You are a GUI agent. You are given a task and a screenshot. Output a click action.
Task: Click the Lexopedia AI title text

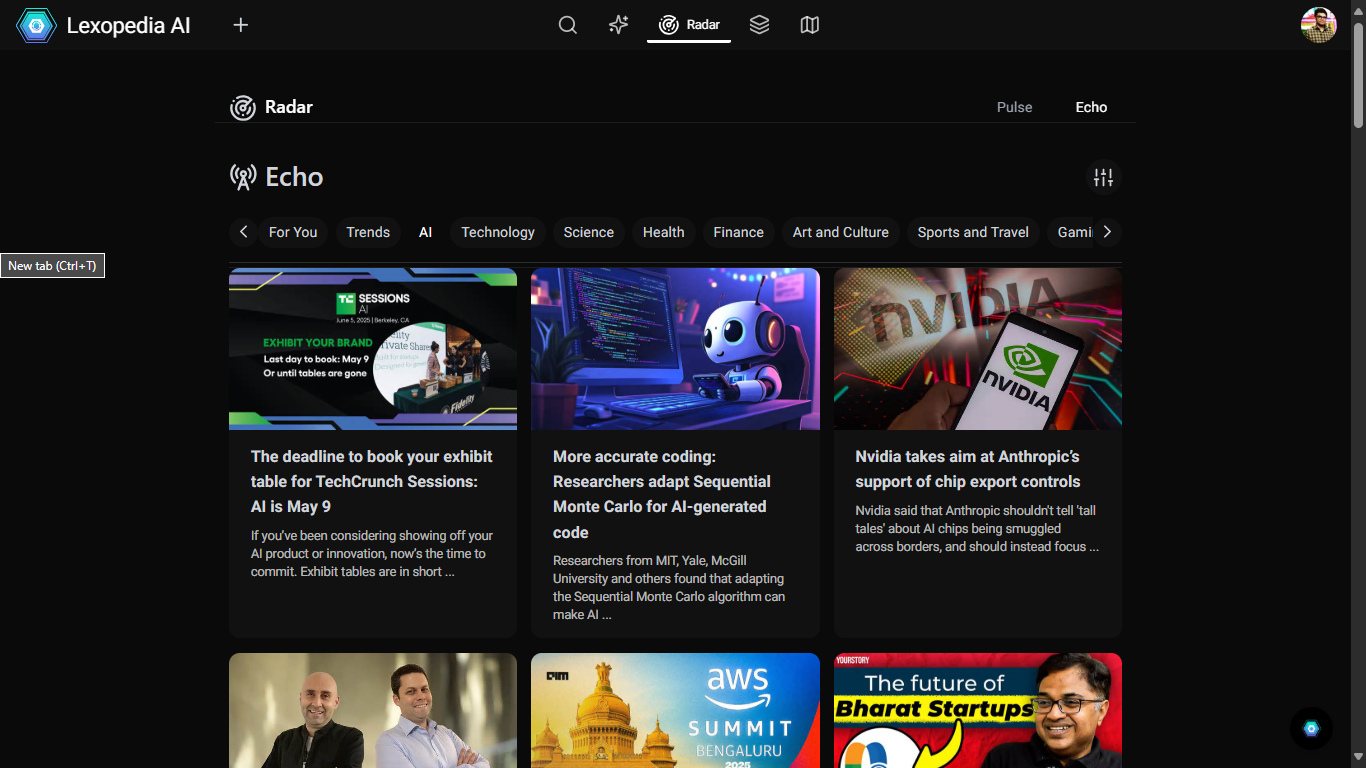[x=128, y=26]
